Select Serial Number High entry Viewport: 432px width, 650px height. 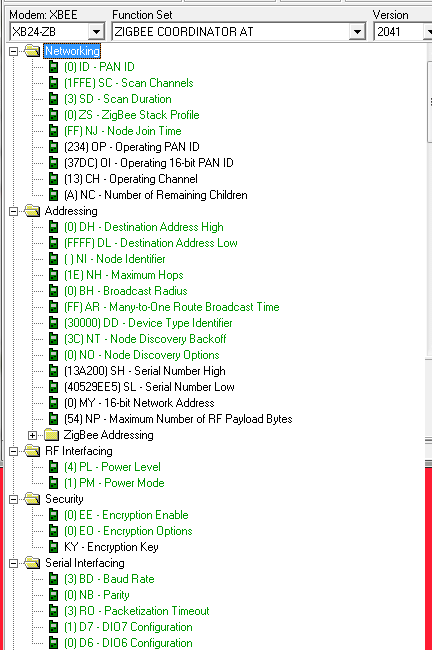145,371
